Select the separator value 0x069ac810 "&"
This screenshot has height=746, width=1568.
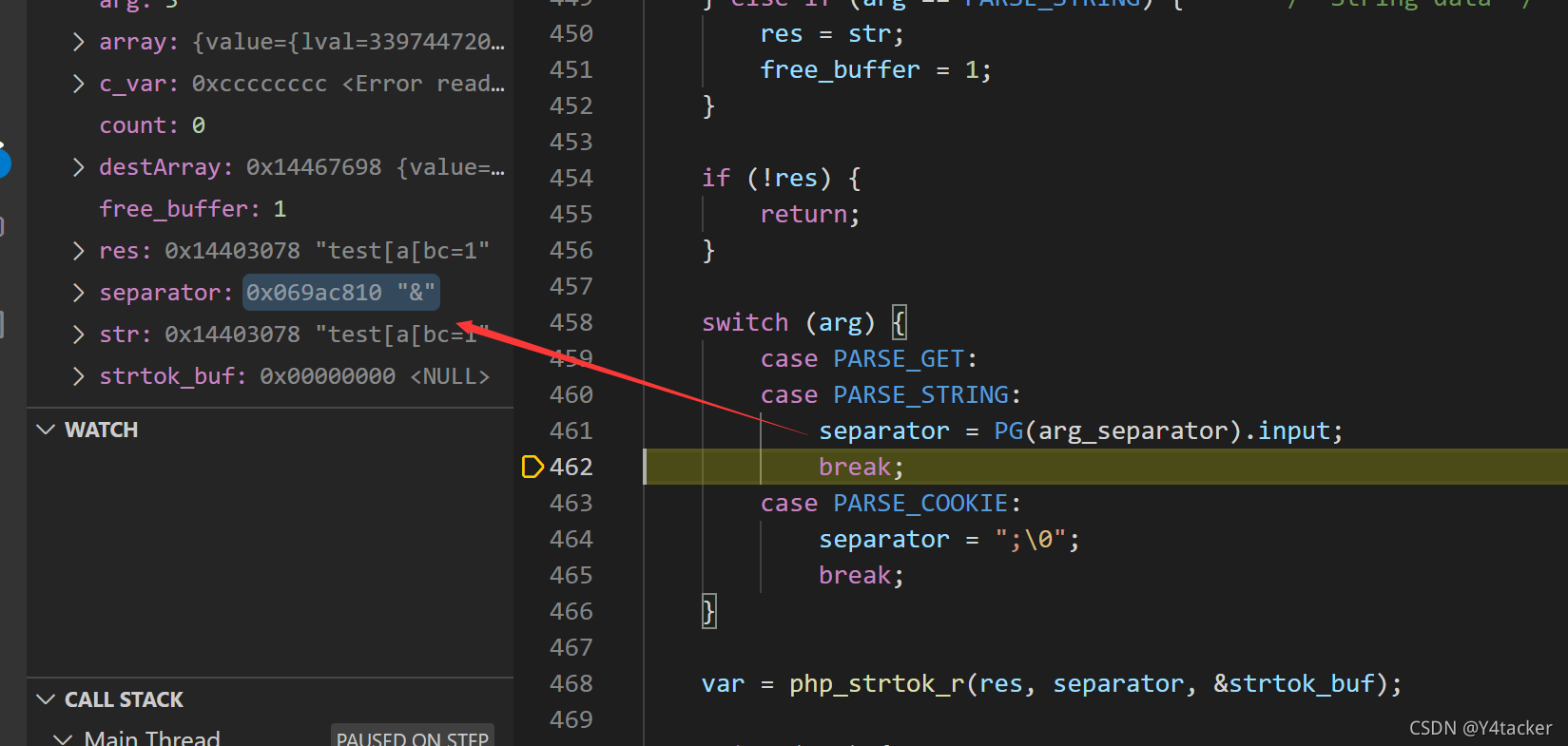tap(340, 293)
